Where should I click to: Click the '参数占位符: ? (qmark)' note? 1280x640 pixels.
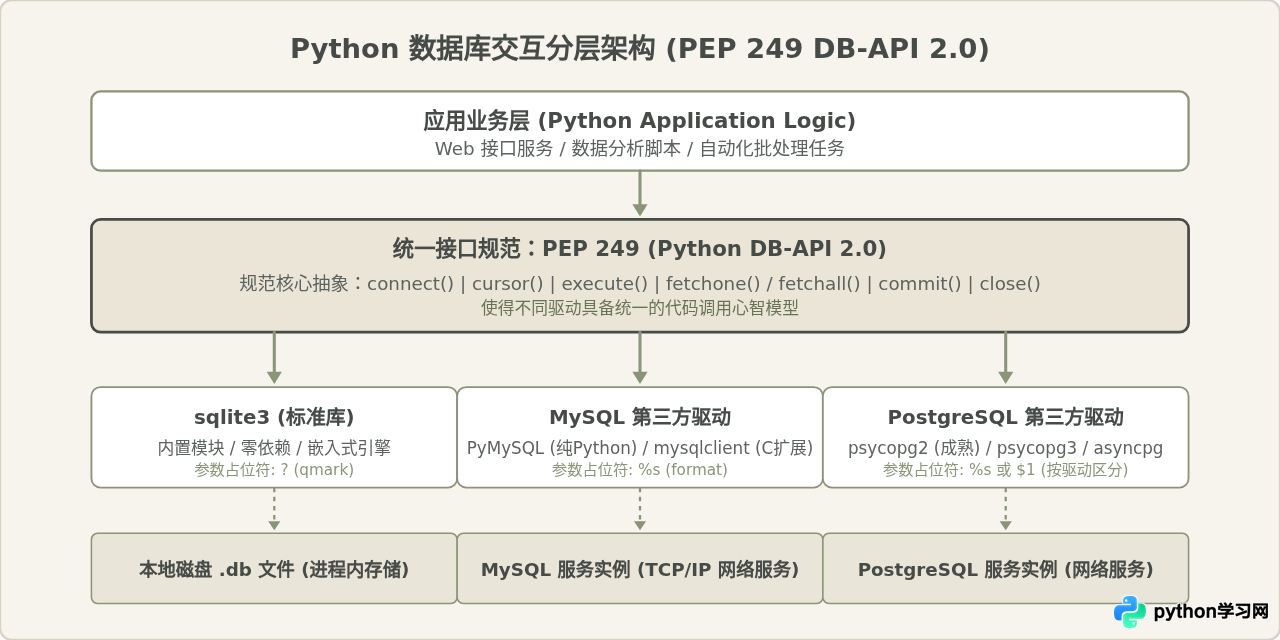click(274, 470)
